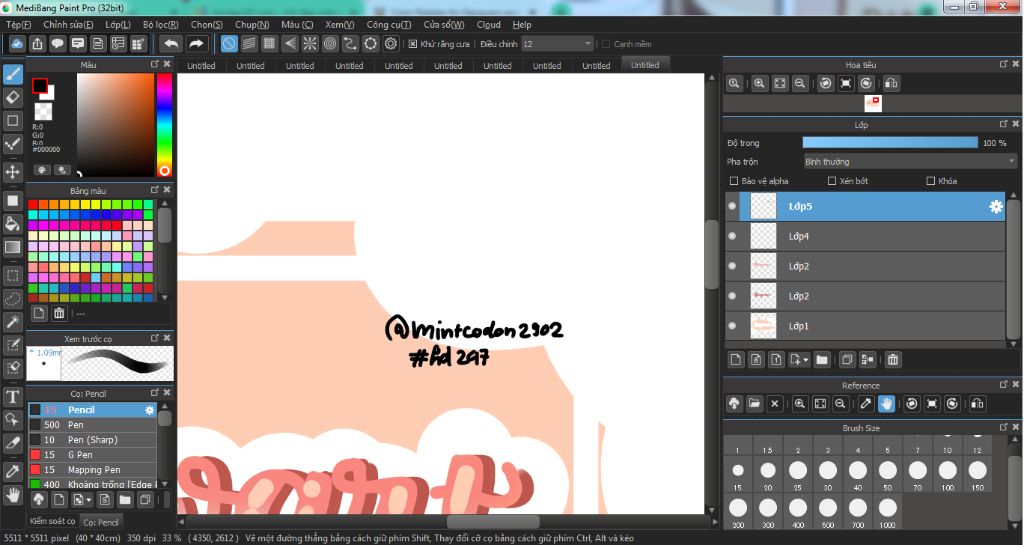Screen dimensions: 1024x548
Task: Enable the grid snap guide
Action: pos(269,44)
